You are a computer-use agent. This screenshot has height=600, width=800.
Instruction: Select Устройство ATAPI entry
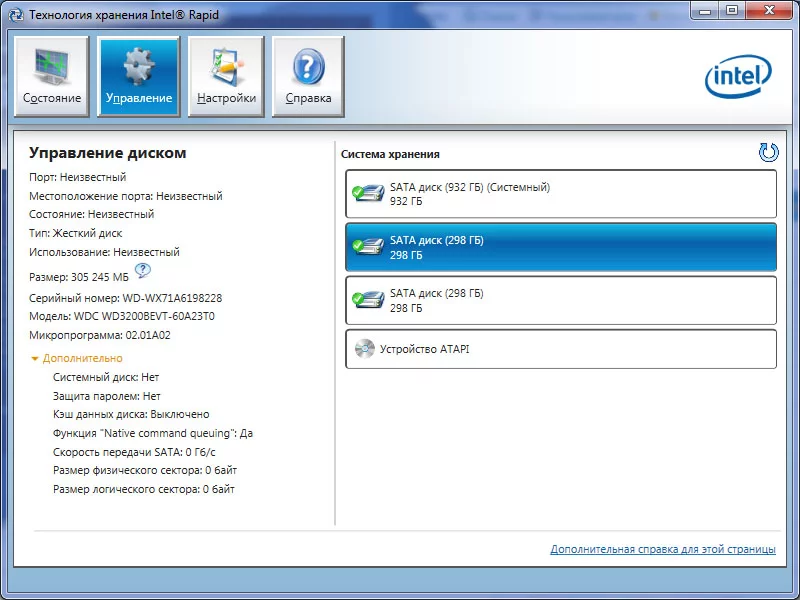click(x=561, y=349)
